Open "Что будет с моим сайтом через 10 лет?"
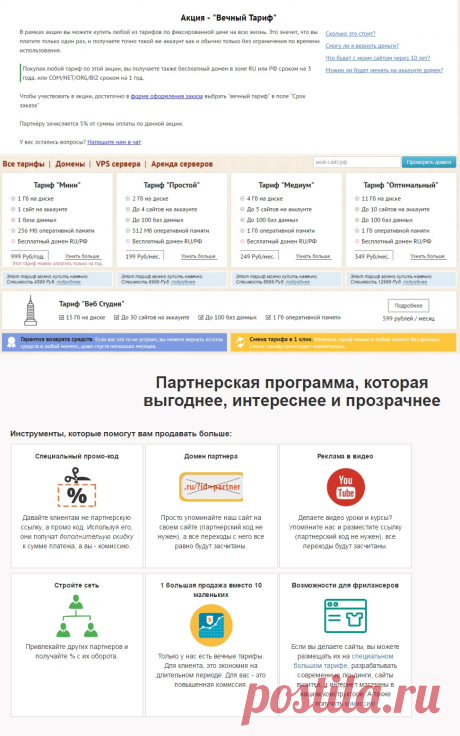The width and height of the screenshot is (460, 736). coord(377,58)
